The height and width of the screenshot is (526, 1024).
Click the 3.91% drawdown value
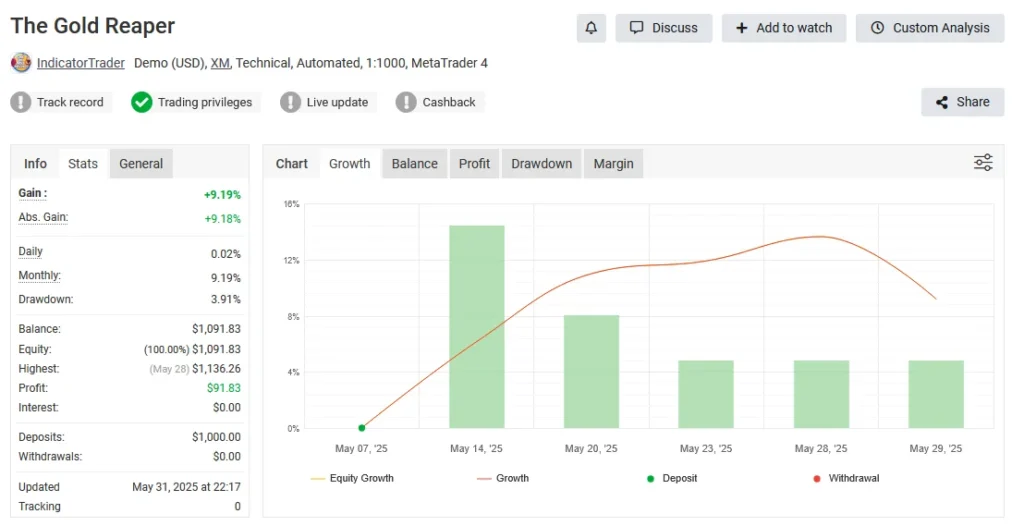[x=226, y=299]
